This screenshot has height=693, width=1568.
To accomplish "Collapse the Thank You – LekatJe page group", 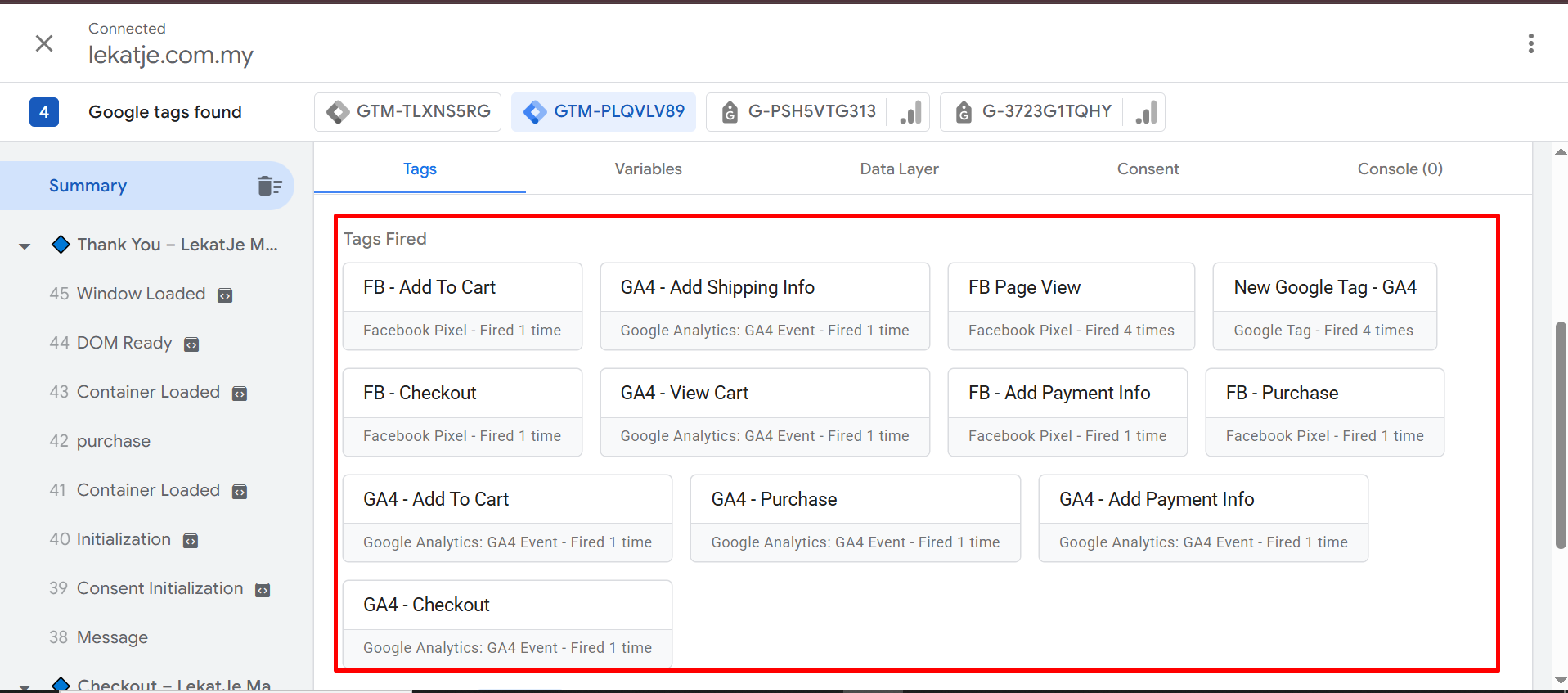I will [25, 245].
